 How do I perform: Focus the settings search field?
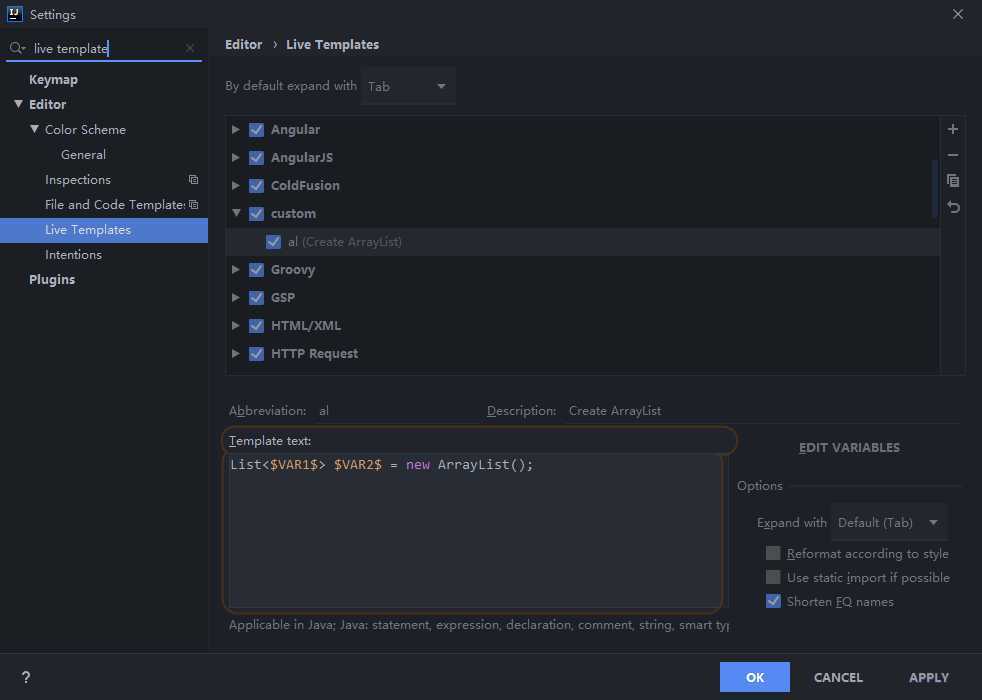pos(106,48)
